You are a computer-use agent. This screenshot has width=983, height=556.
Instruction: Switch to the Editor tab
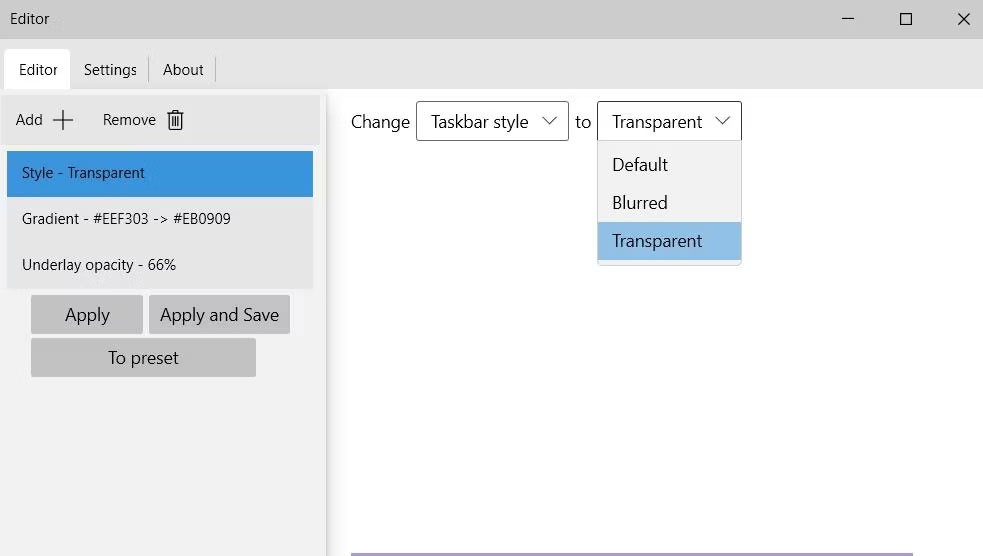pos(38,70)
